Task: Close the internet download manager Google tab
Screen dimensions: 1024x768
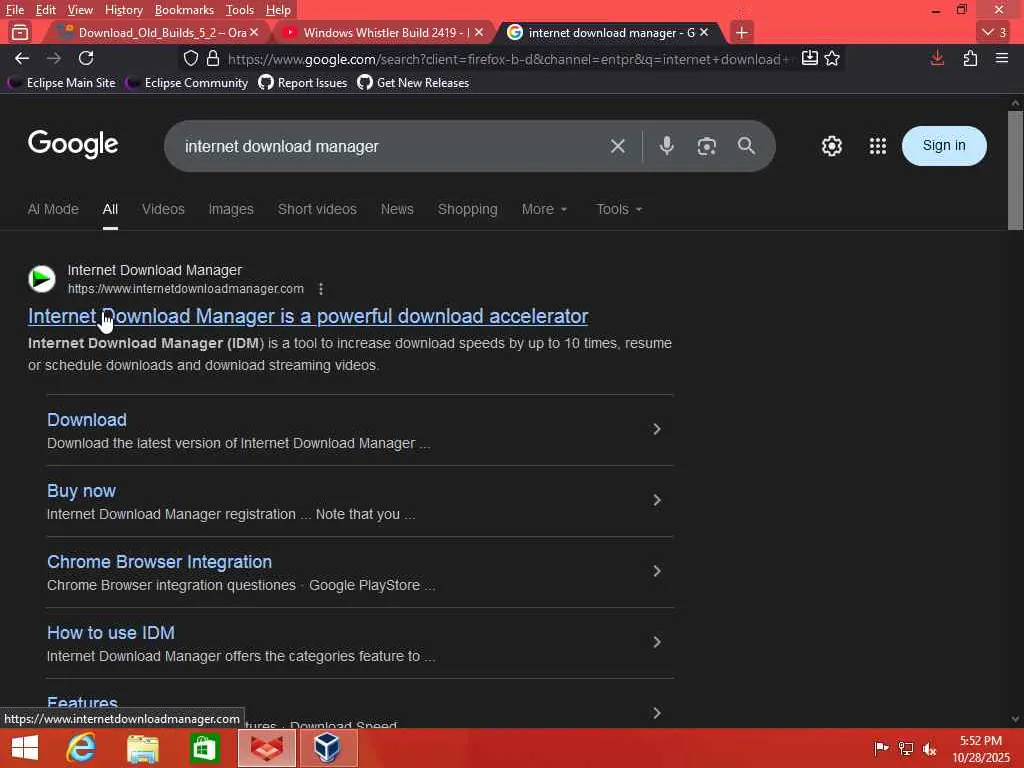Action: click(704, 32)
